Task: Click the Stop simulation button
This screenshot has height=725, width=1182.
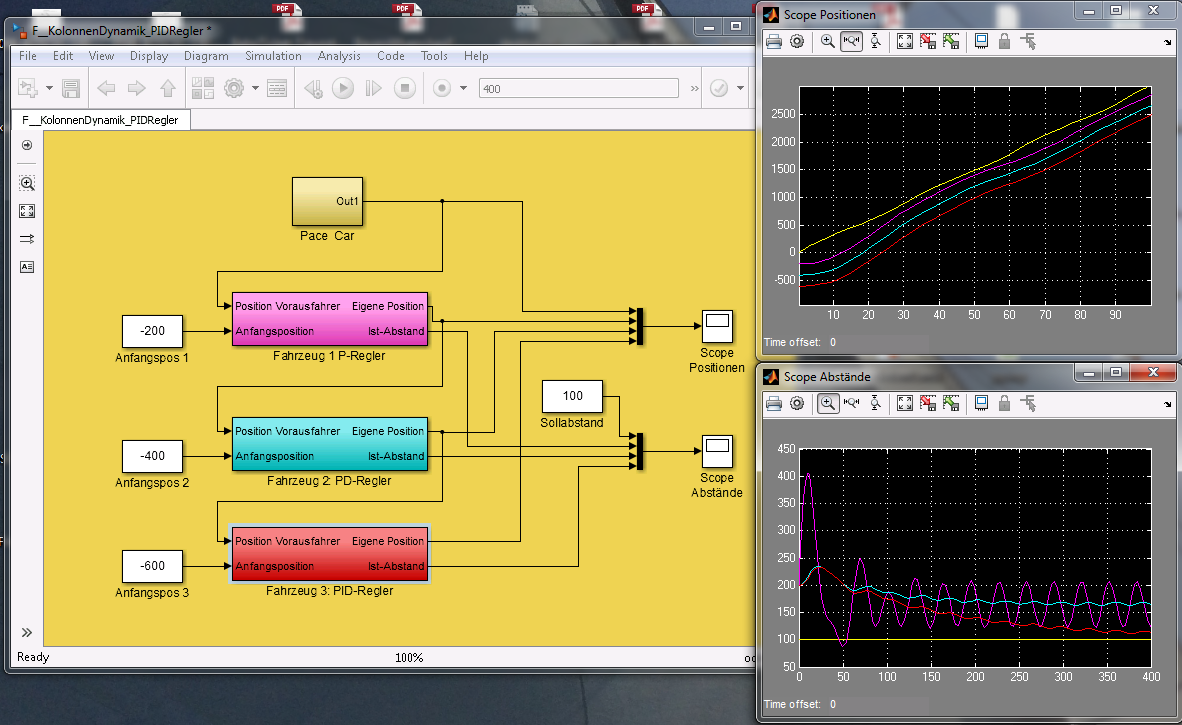Action: tap(404, 88)
